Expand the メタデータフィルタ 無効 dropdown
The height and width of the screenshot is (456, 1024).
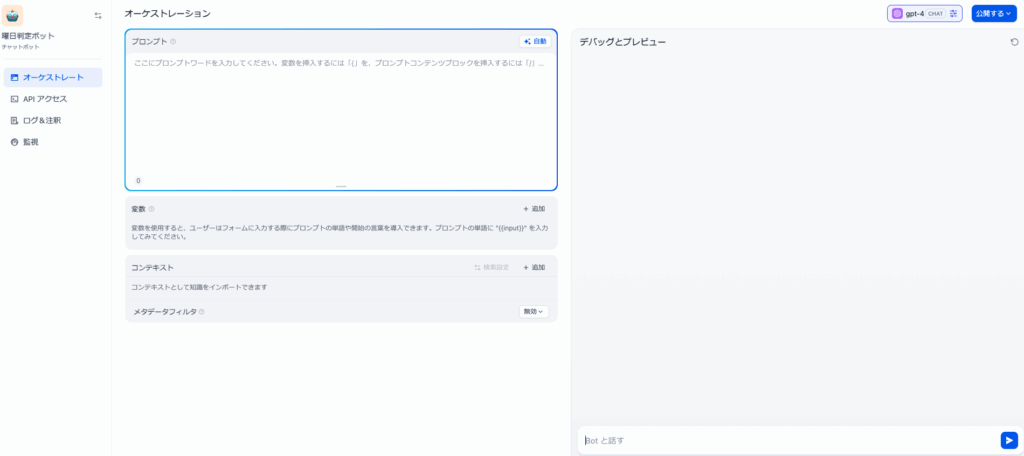click(534, 312)
